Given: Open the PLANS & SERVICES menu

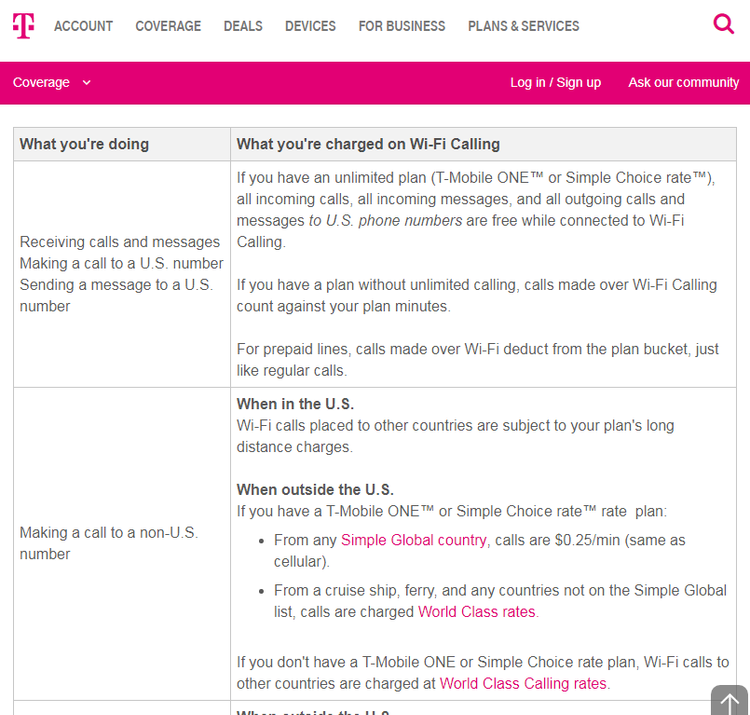Looking at the screenshot, I should 523,26.
